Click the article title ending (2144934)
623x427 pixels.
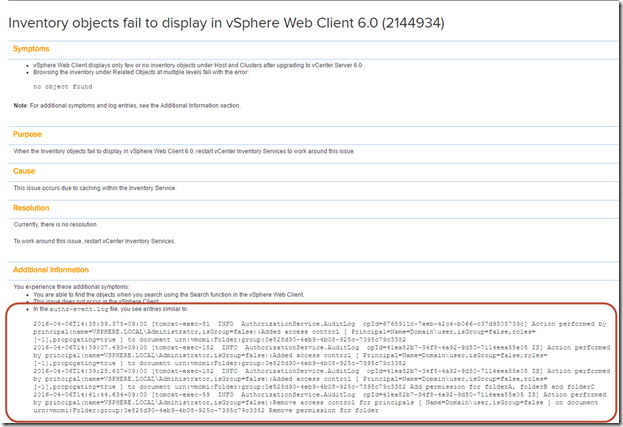coord(226,23)
